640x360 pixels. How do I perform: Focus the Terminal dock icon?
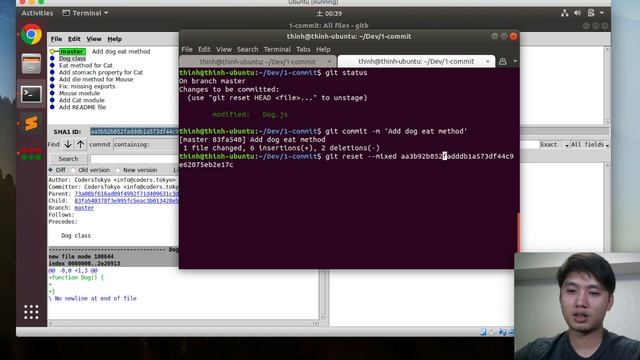coord(31,94)
